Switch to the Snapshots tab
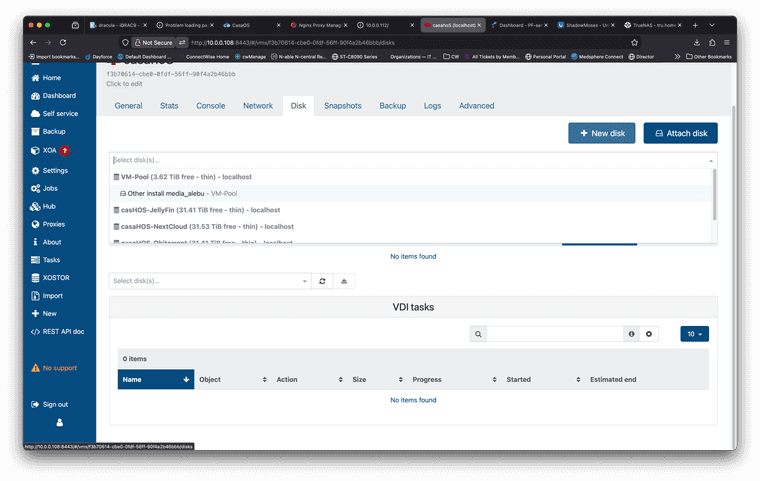 pos(342,105)
